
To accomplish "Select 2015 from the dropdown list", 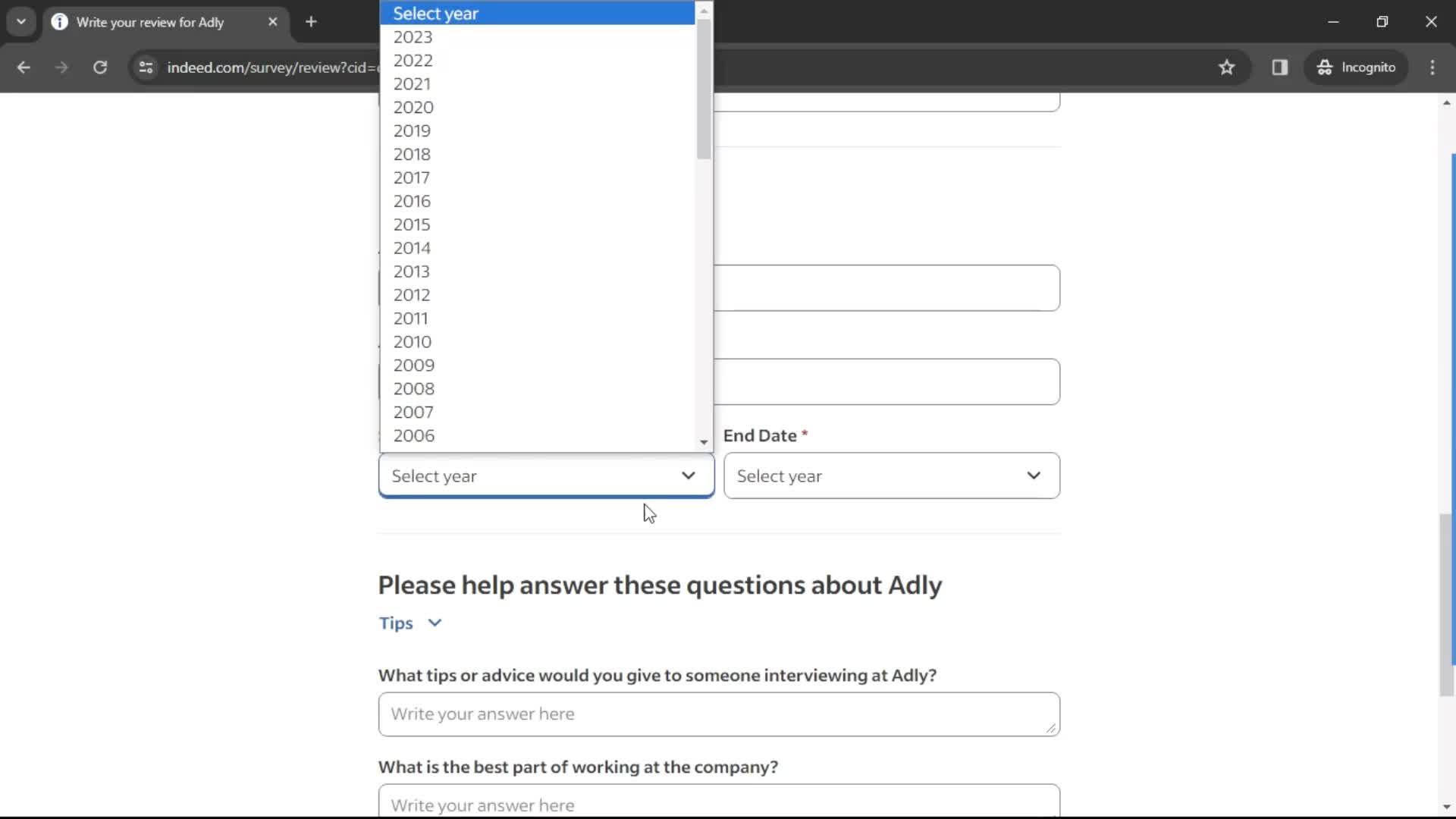I will (x=412, y=224).
